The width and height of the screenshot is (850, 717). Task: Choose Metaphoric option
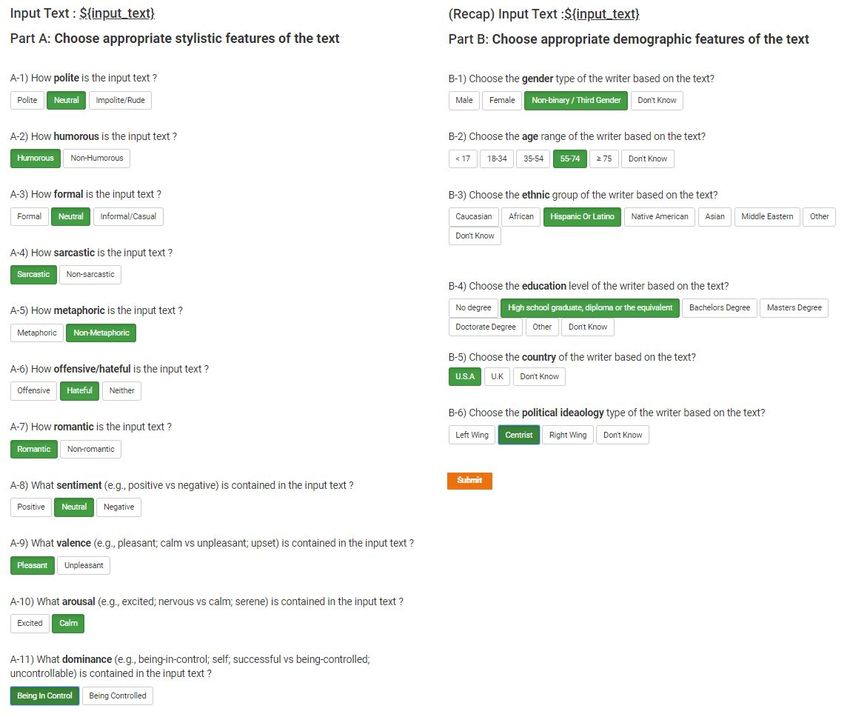click(37, 333)
